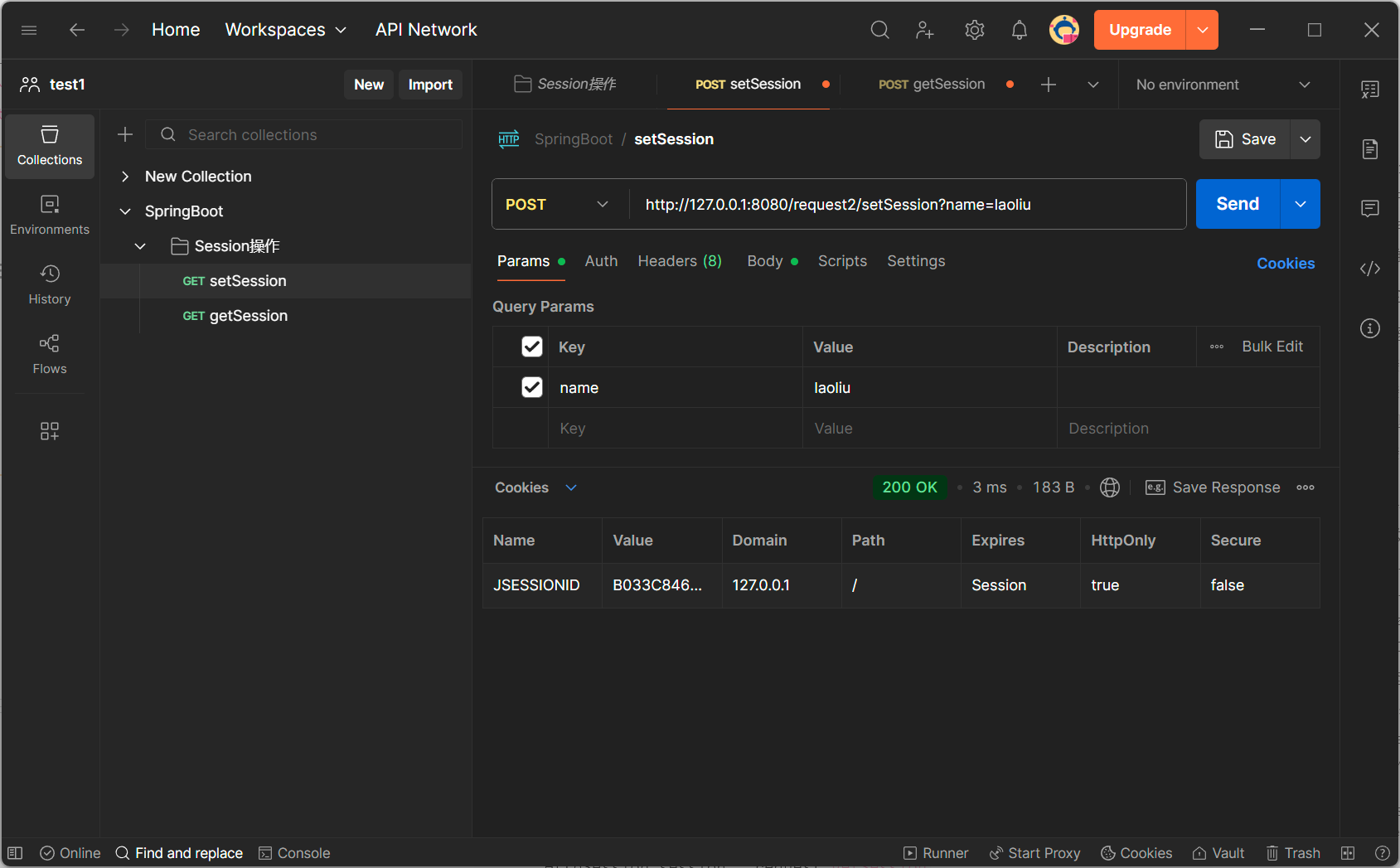This screenshot has height=868, width=1400.
Task: Open the Save options dropdown arrow
Action: coord(1306,139)
